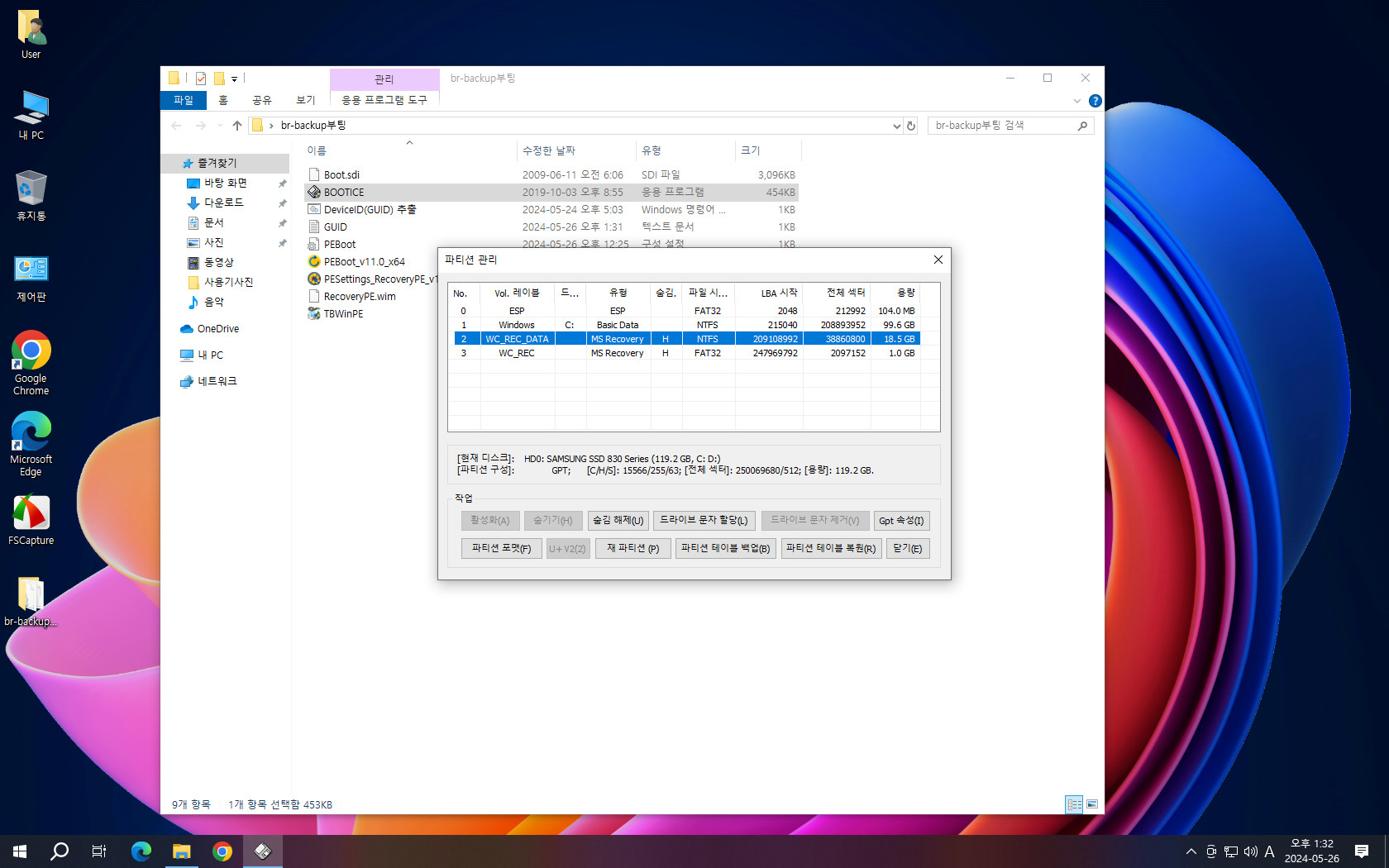Open the 파일 ribbon tab
Viewport: 1389px width, 868px height.
point(184,100)
